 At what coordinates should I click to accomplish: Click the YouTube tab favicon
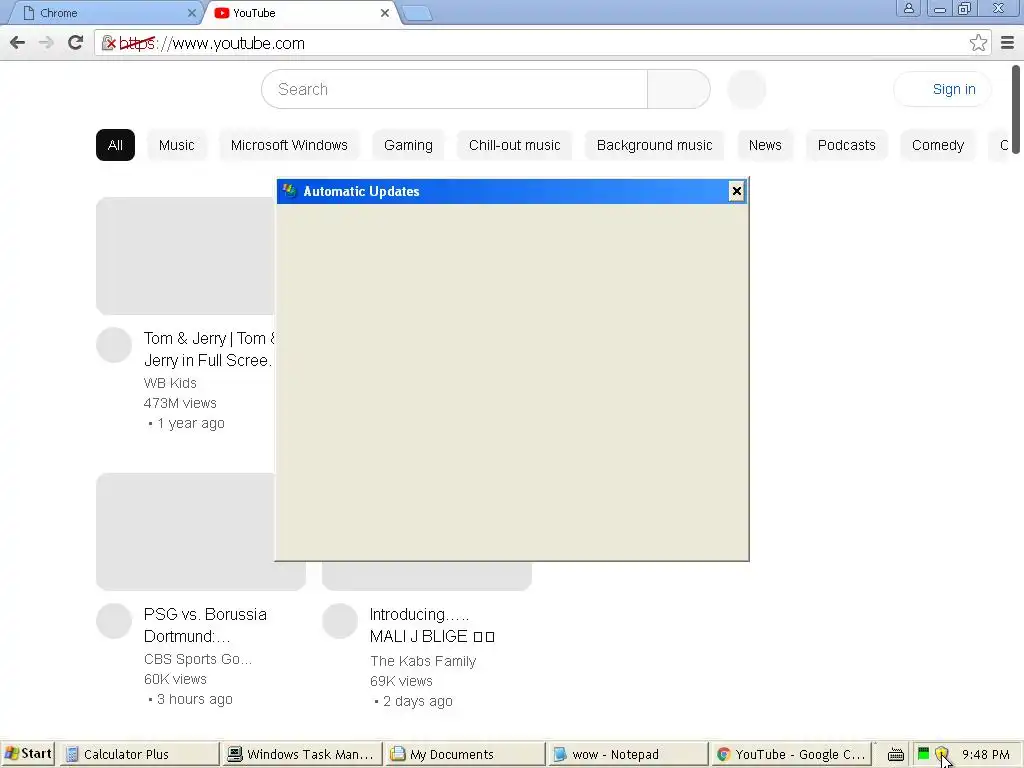point(221,13)
